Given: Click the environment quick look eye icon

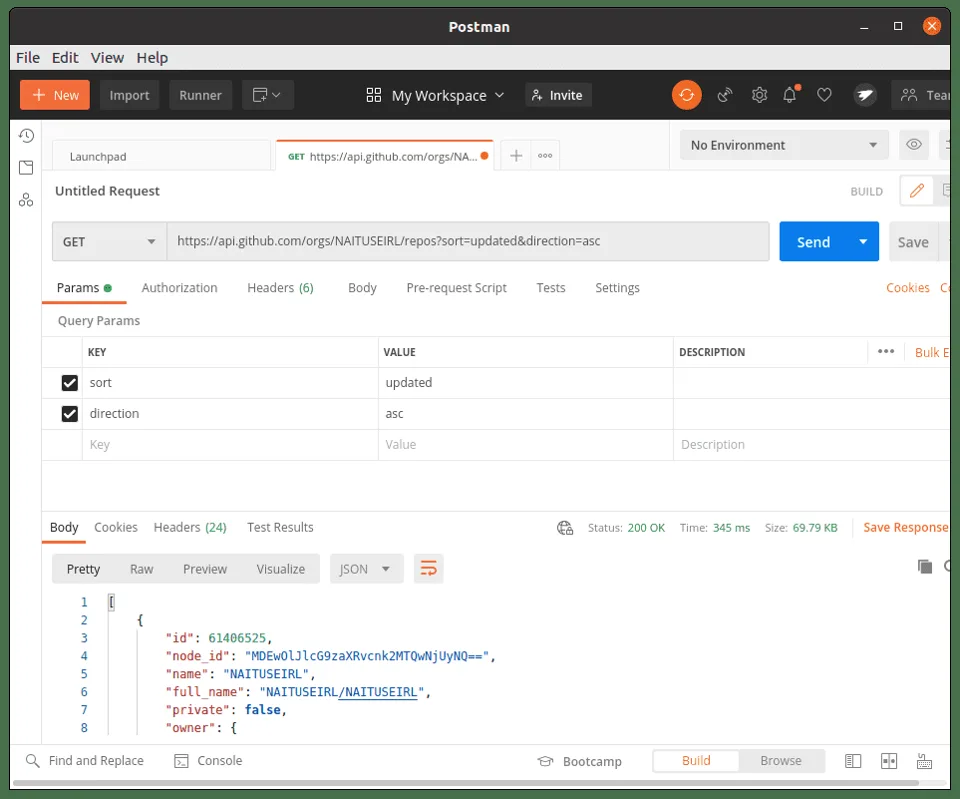Looking at the screenshot, I should click(x=913, y=144).
